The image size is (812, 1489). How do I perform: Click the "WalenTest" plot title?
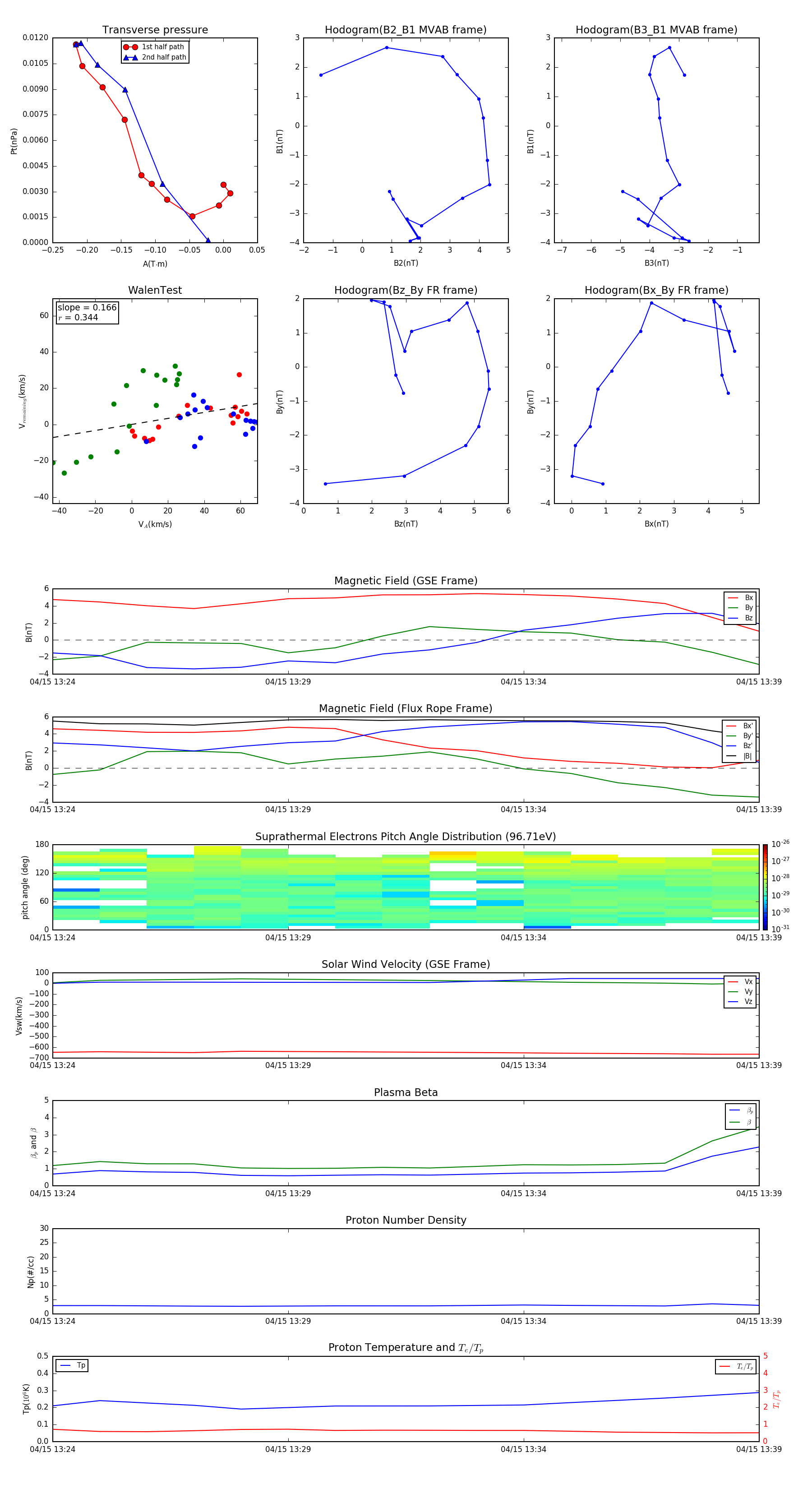point(155,290)
